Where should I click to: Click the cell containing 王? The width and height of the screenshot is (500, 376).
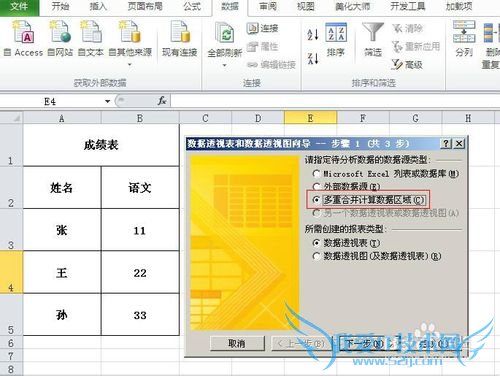coord(62,272)
